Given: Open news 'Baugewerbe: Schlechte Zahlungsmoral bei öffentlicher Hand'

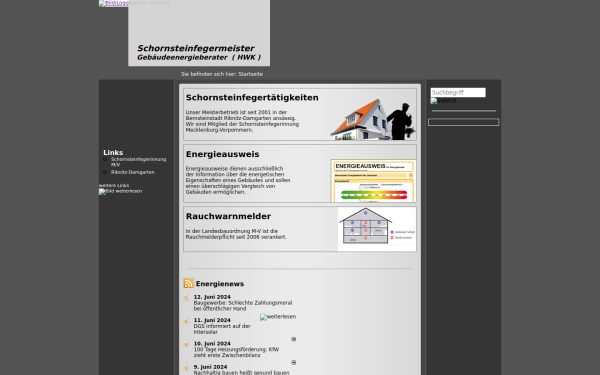Looking at the screenshot, I should (243, 306).
